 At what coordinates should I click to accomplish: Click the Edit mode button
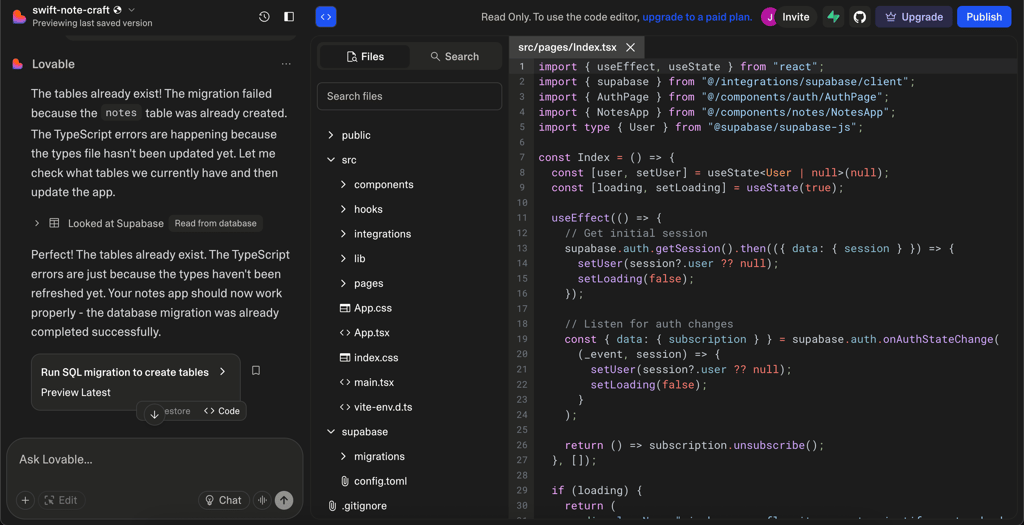tap(61, 500)
